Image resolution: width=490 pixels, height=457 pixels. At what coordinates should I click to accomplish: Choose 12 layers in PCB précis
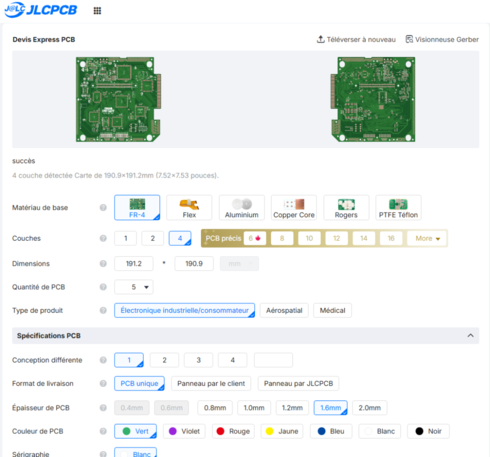[337, 238]
